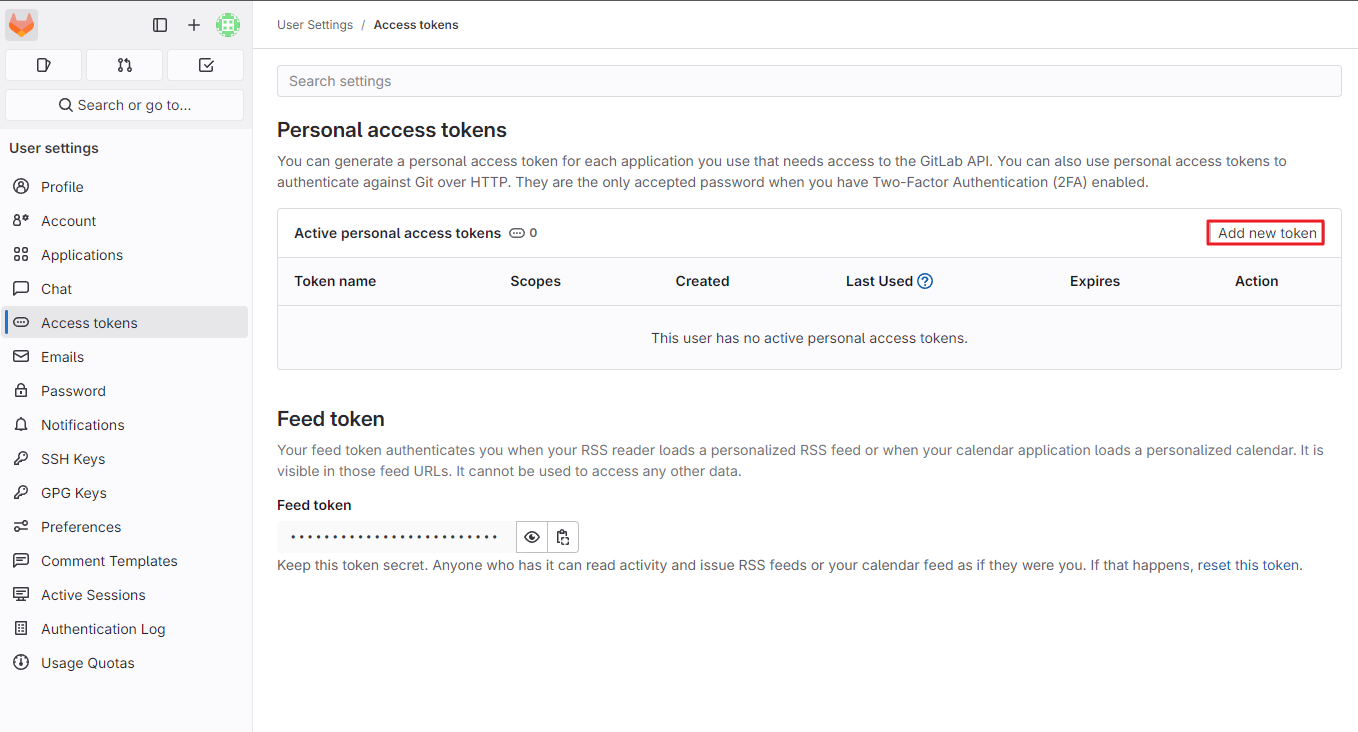Click the Preferences sliders icon
The image size is (1358, 732).
coord(21,527)
